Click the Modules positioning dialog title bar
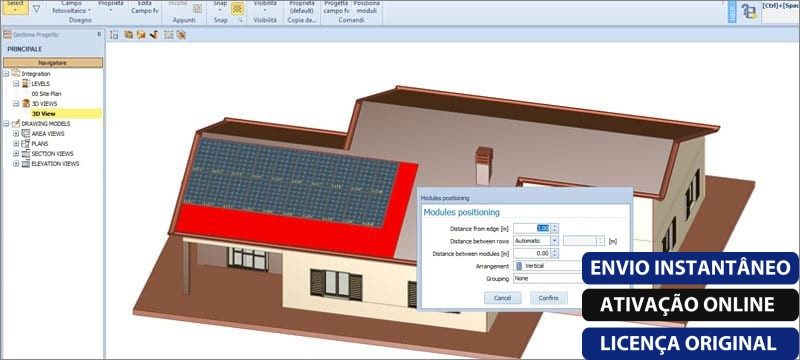The height and width of the screenshot is (360, 800). pos(525,197)
